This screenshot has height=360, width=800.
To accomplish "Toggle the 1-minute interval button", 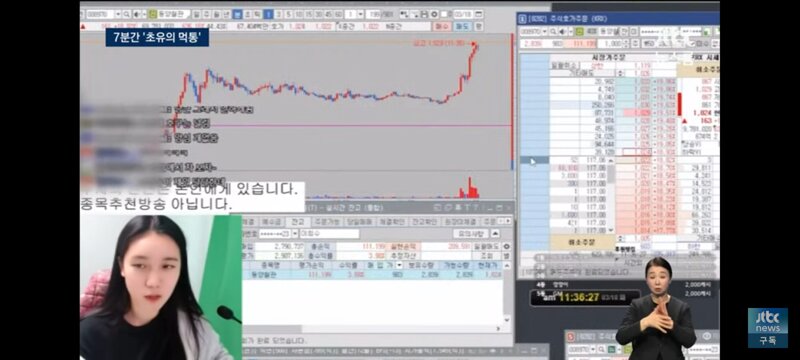I will tap(268, 14).
